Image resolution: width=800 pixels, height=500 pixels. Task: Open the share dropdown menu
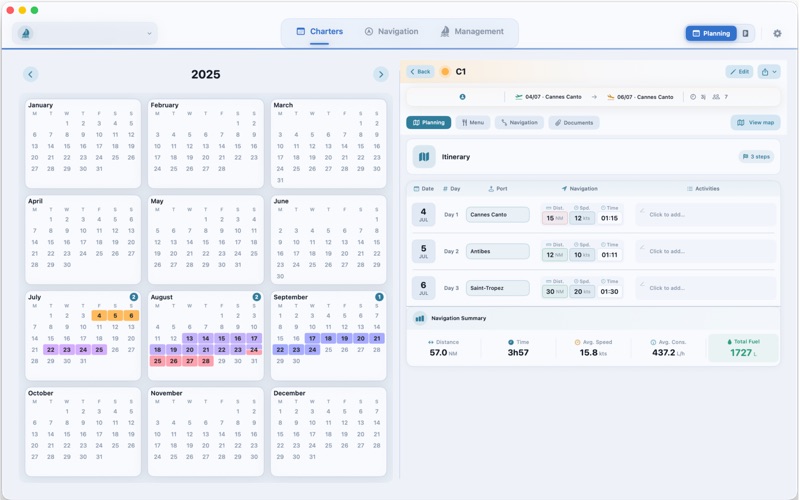769,72
